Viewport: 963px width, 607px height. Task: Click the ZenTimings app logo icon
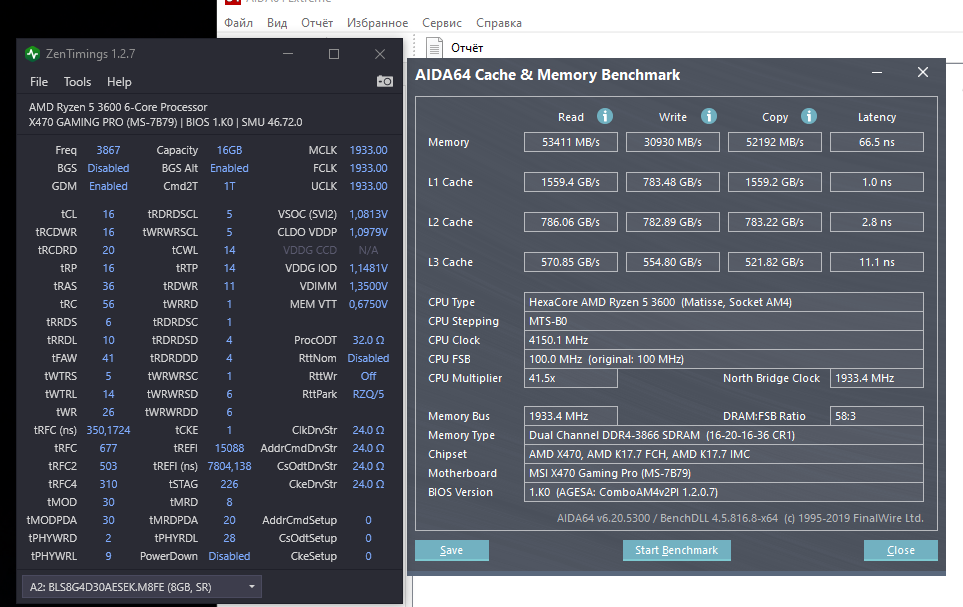33,54
